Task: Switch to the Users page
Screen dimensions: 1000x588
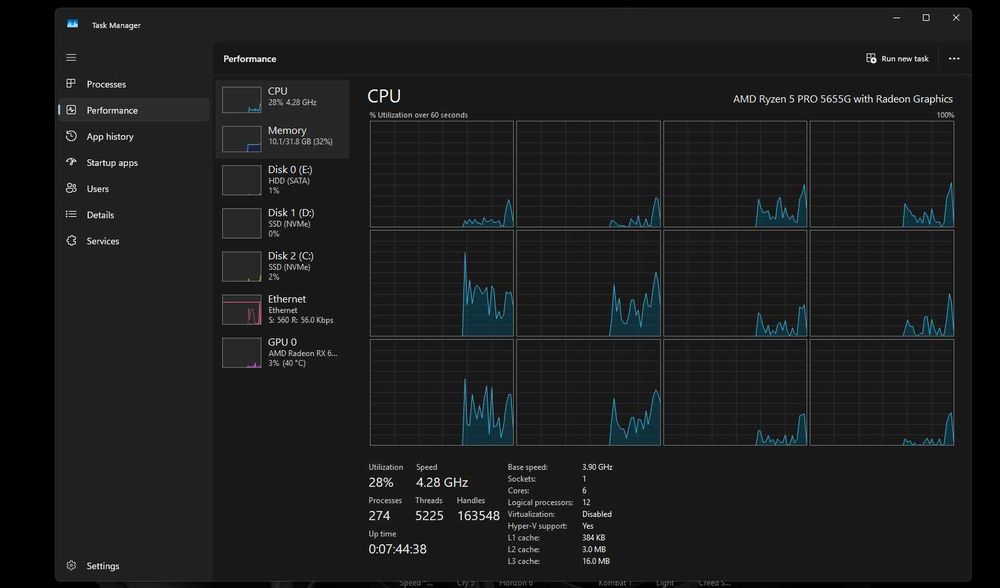Action: tap(134, 188)
